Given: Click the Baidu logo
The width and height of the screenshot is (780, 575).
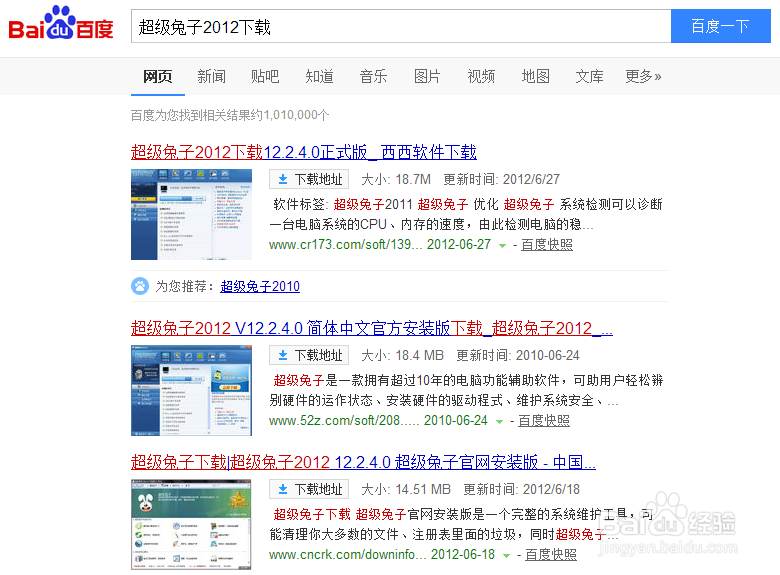Looking at the screenshot, I should pos(61,23).
